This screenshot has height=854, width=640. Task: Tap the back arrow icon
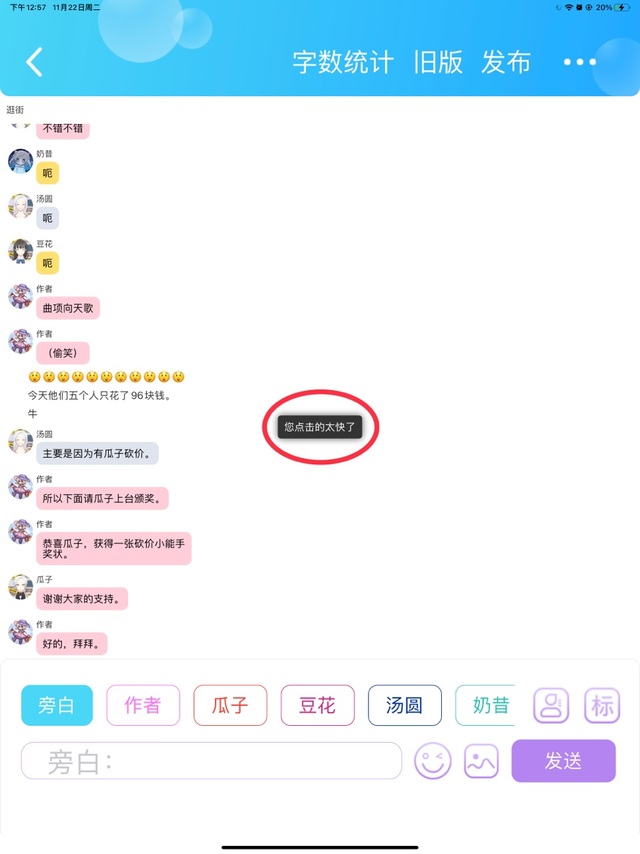tap(34, 62)
